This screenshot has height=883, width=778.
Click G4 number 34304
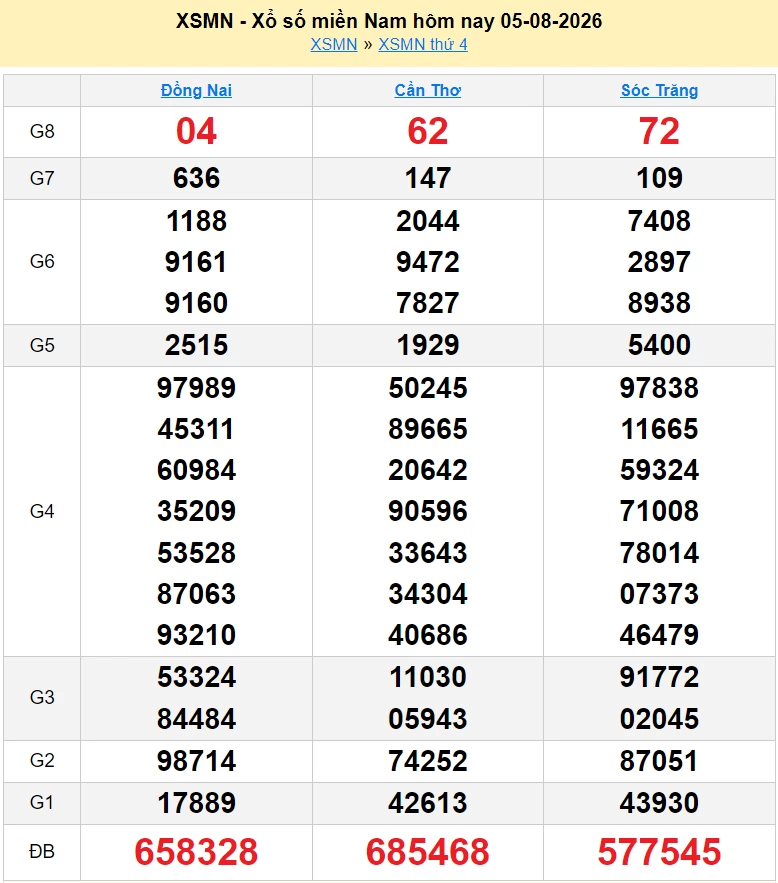point(428,594)
